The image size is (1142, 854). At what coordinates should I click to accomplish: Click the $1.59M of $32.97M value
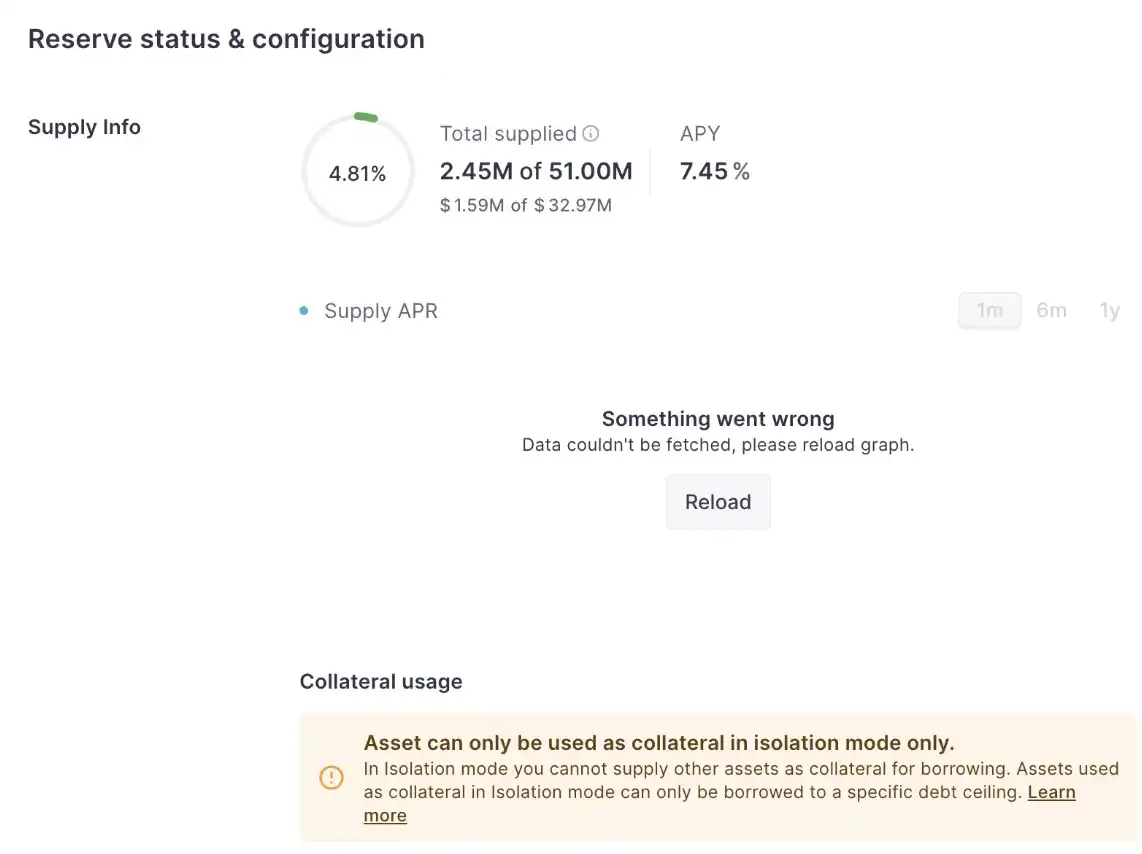click(526, 206)
